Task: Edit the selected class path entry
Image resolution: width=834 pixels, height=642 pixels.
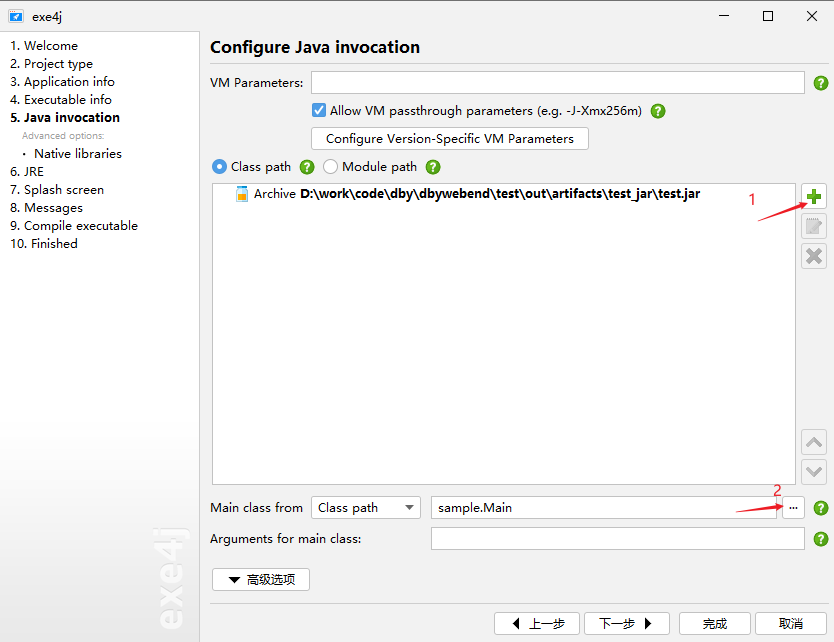Action: coord(813,226)
